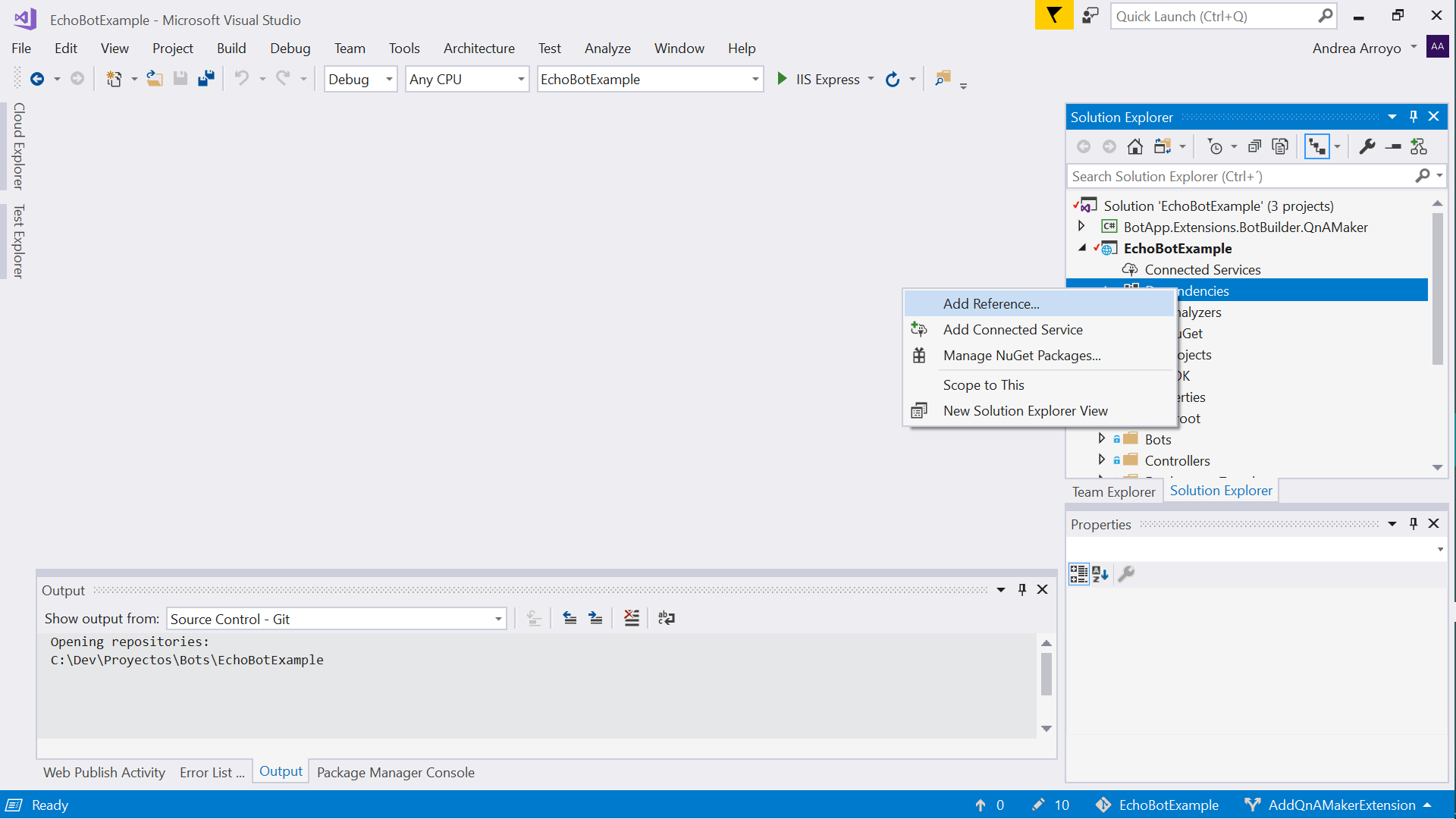Switch to Package Manager Console tab
Screen dimensions: 1456x819
[395, 771]
